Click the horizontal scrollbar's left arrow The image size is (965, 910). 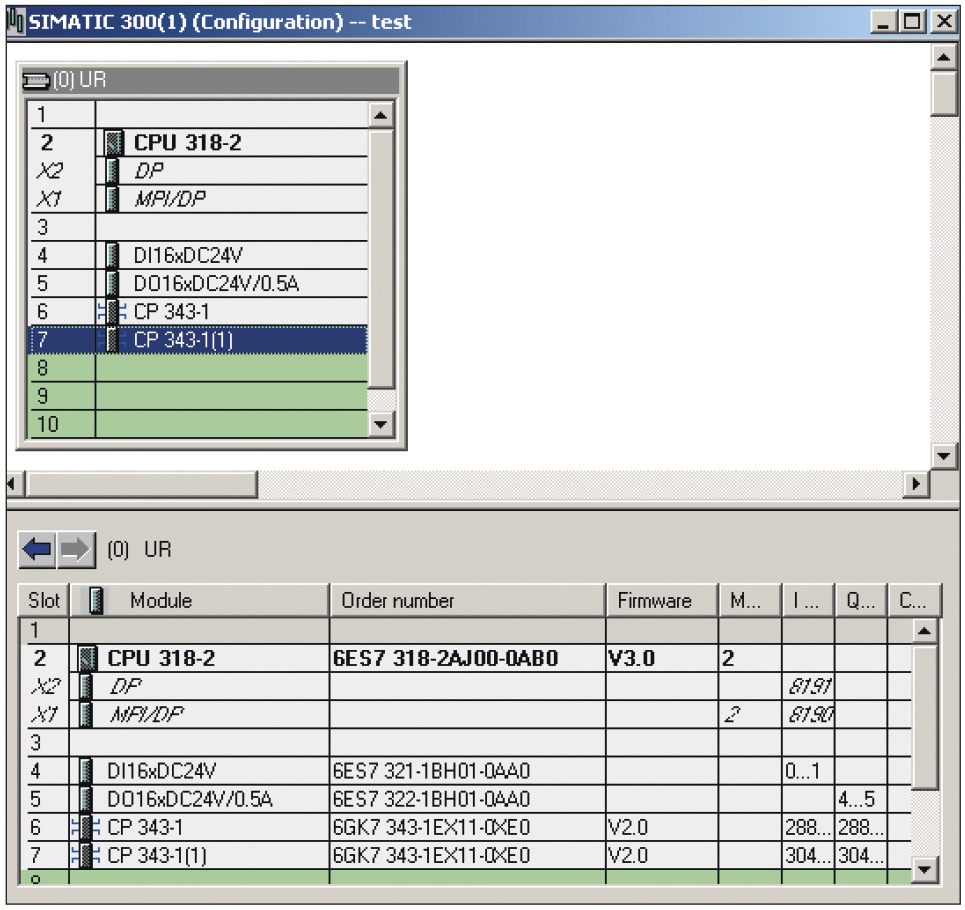pyautogui.click(x=15, y=484)
